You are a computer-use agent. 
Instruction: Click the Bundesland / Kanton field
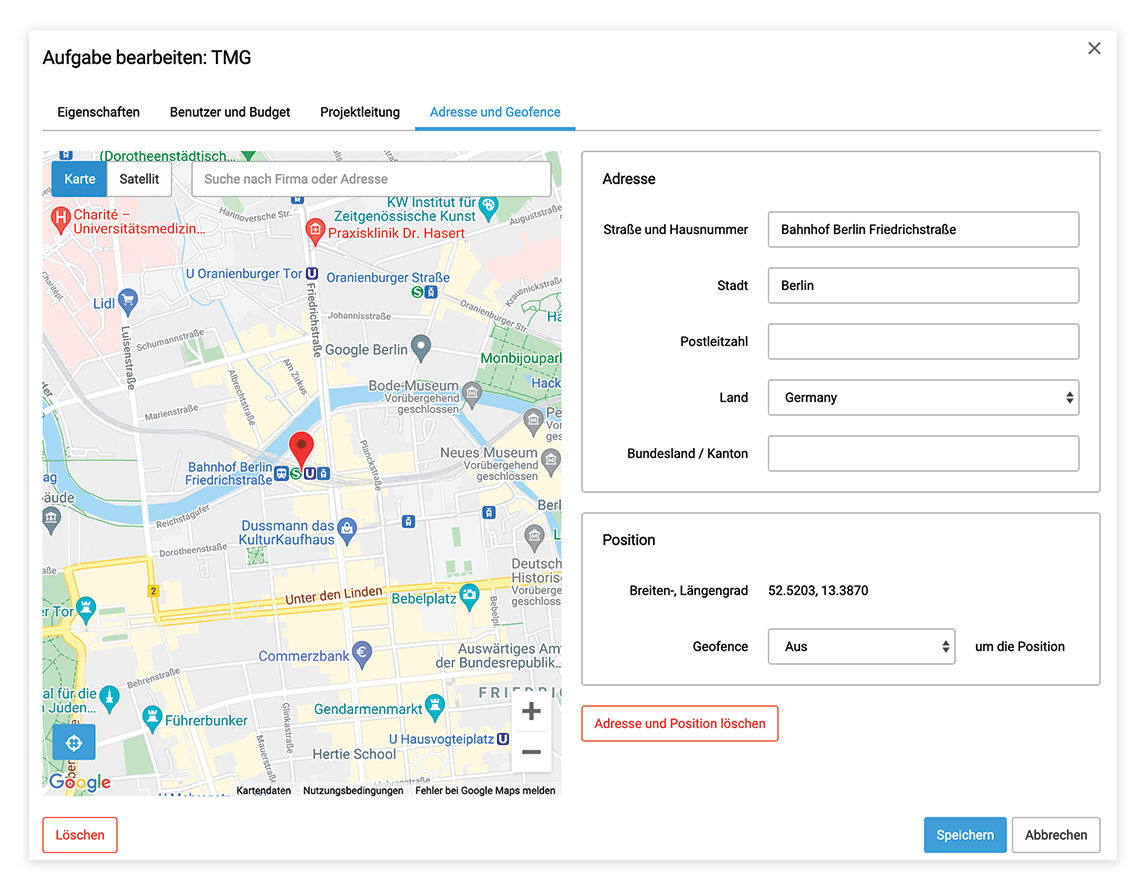(923, 453)
